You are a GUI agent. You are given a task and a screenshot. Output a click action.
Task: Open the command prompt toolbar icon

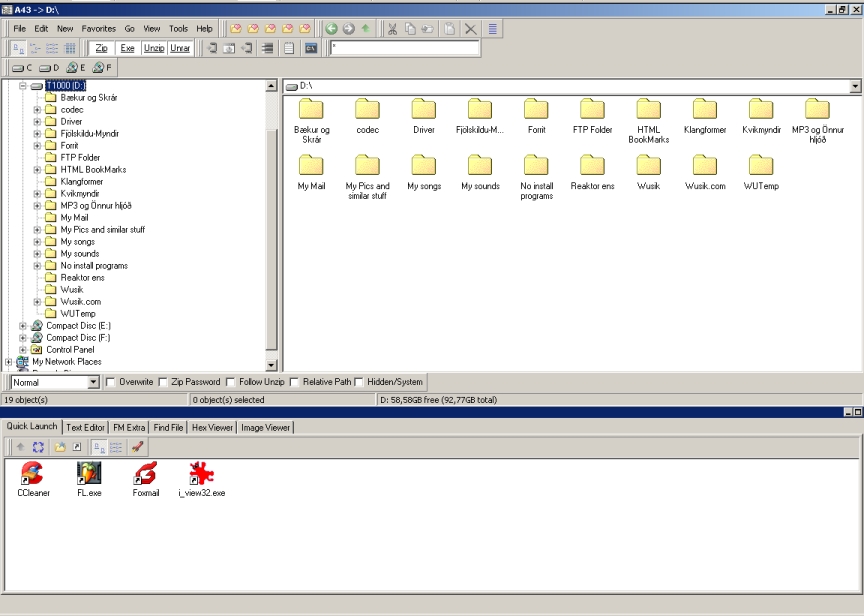click(x=311, y=48)
